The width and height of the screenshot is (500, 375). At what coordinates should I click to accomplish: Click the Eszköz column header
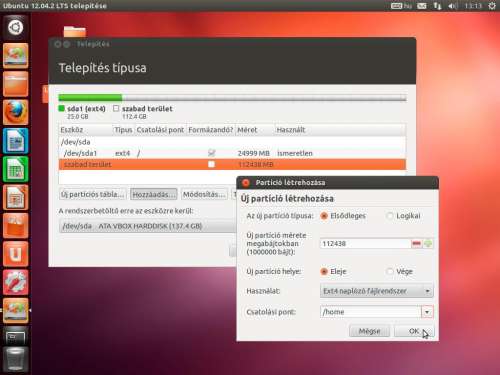[x=86, y=130]
